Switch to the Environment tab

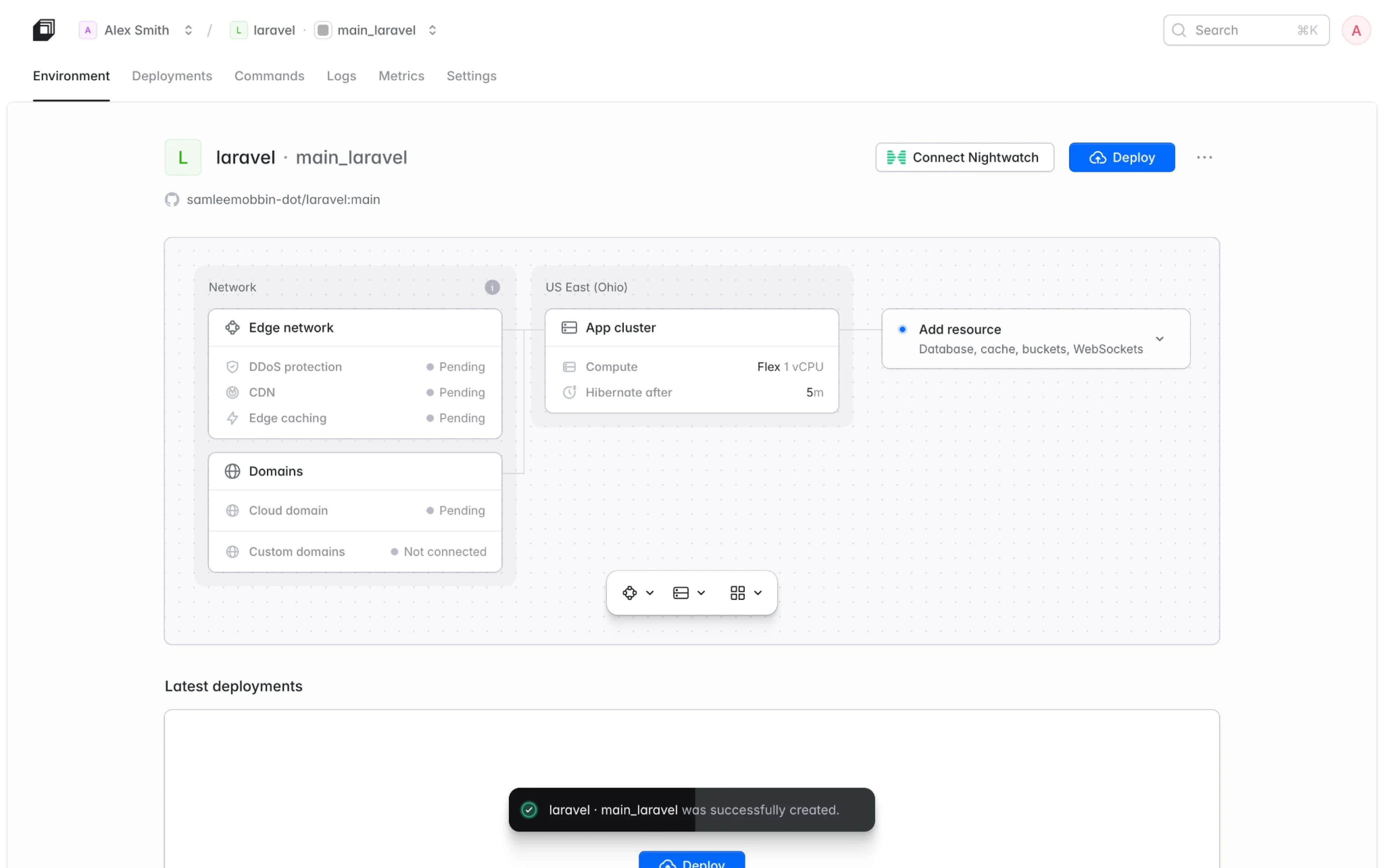click(71, 76)
